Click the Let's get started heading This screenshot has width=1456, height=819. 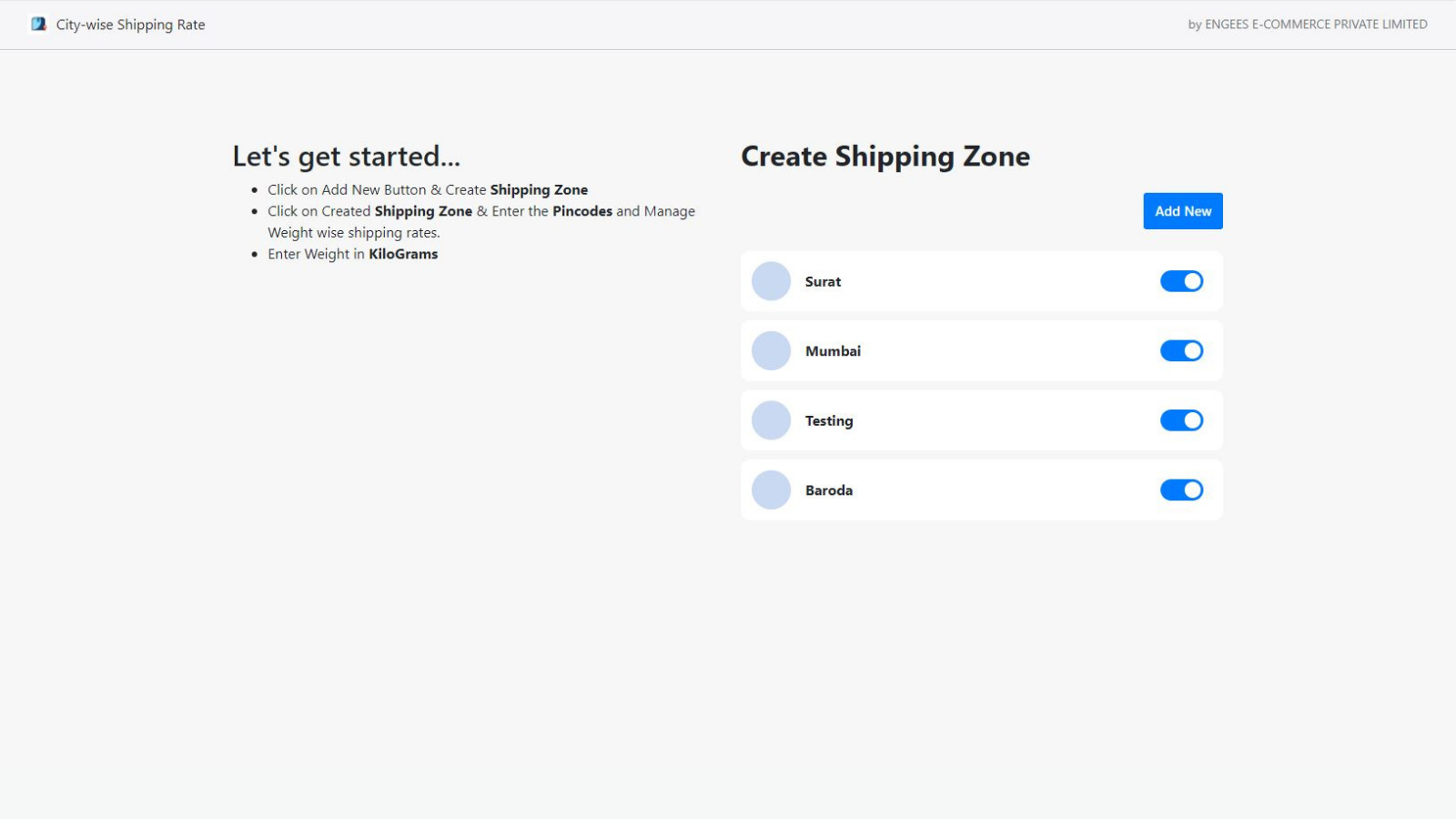click(346, 157)
